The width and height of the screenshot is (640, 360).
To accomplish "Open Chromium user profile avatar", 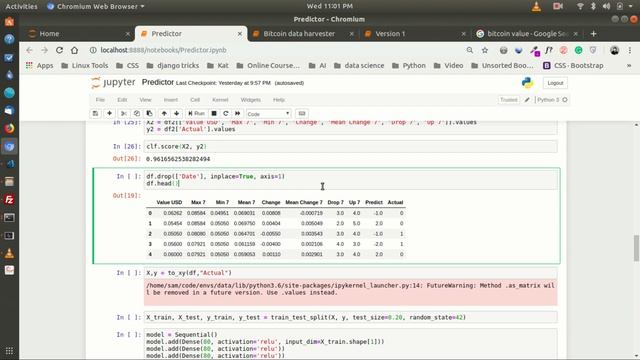I will pyautogui.click(x=614, y=50).
